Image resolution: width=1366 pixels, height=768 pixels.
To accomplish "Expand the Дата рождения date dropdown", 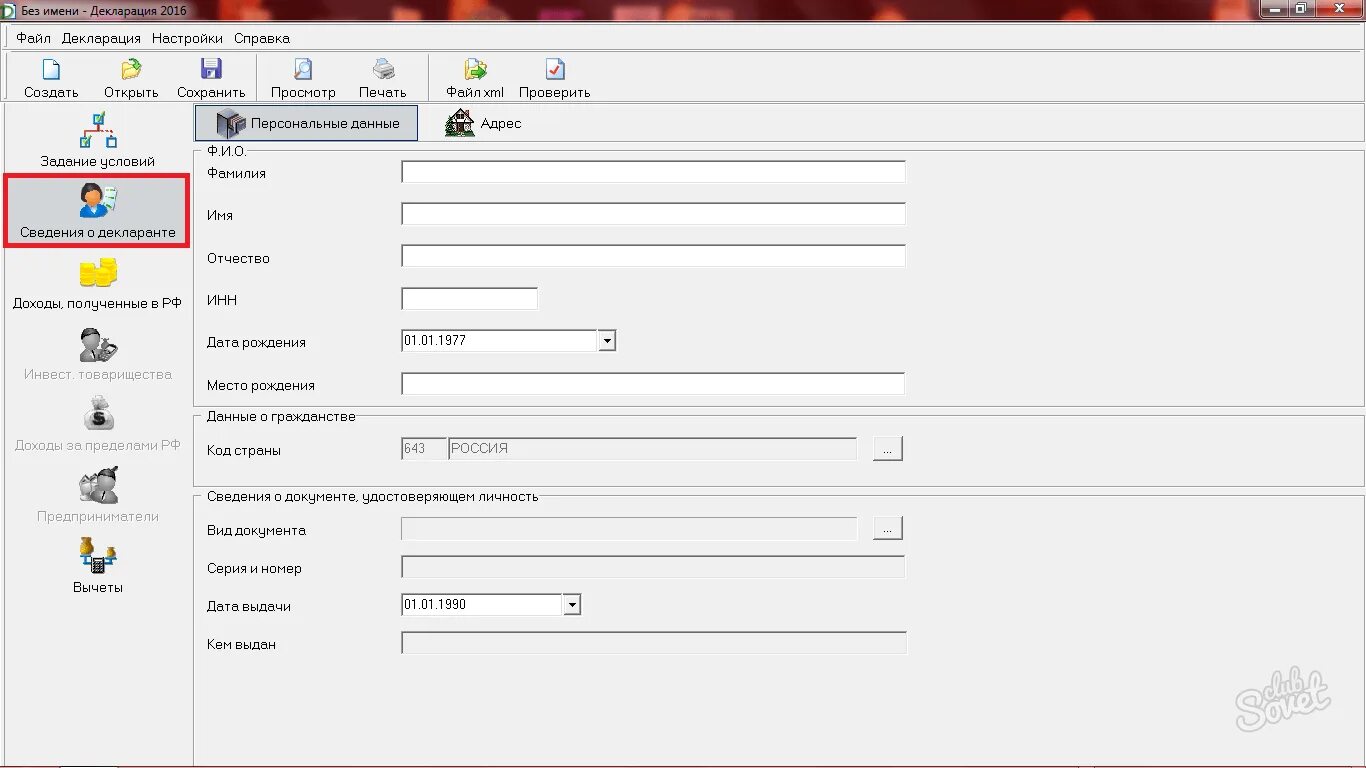I will (606, 341).
